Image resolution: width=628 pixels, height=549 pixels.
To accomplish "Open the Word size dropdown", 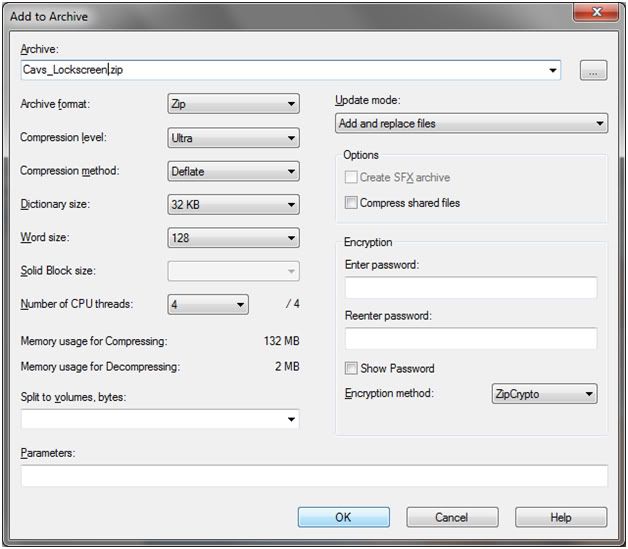I will click(x=233, y=238).
